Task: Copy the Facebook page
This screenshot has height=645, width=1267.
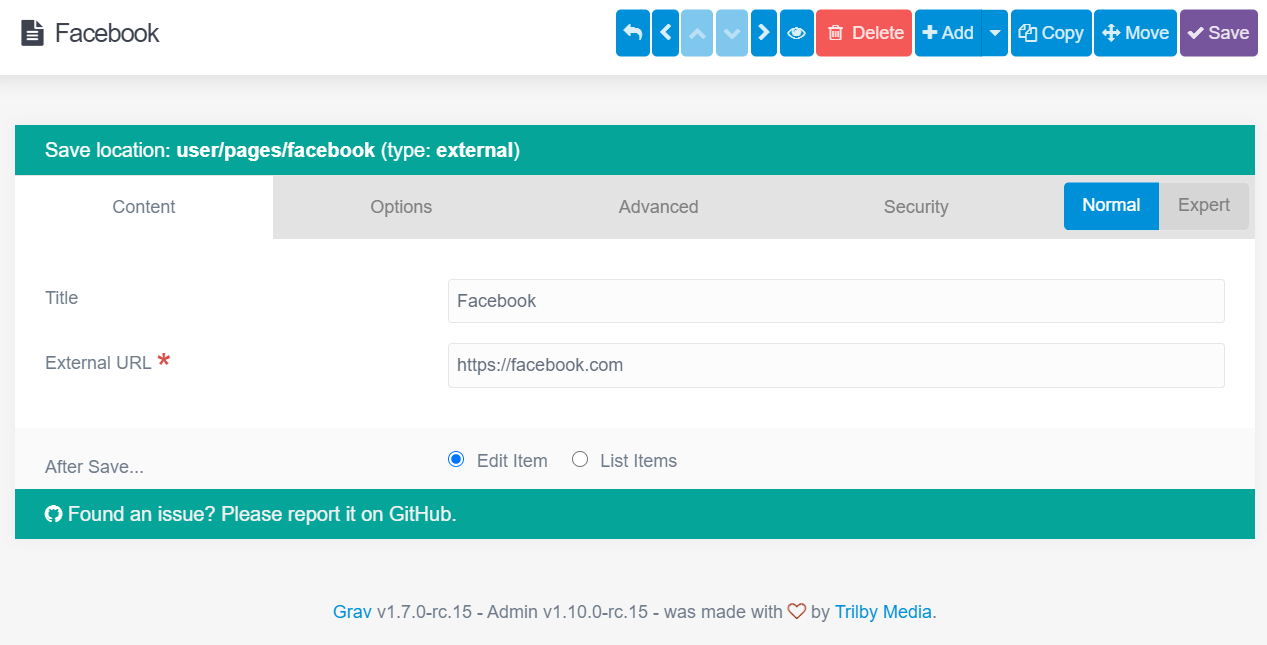Action: pos(1051,33)
